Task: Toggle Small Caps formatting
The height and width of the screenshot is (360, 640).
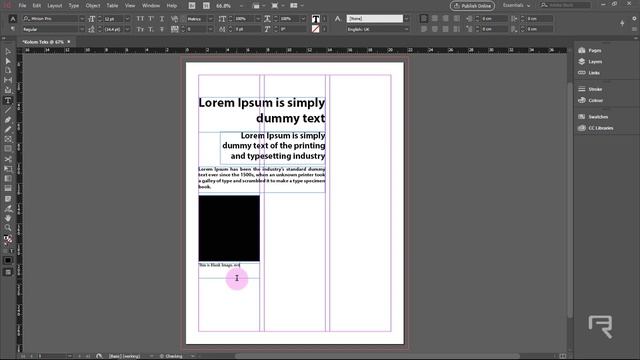Action: point(140,29)
